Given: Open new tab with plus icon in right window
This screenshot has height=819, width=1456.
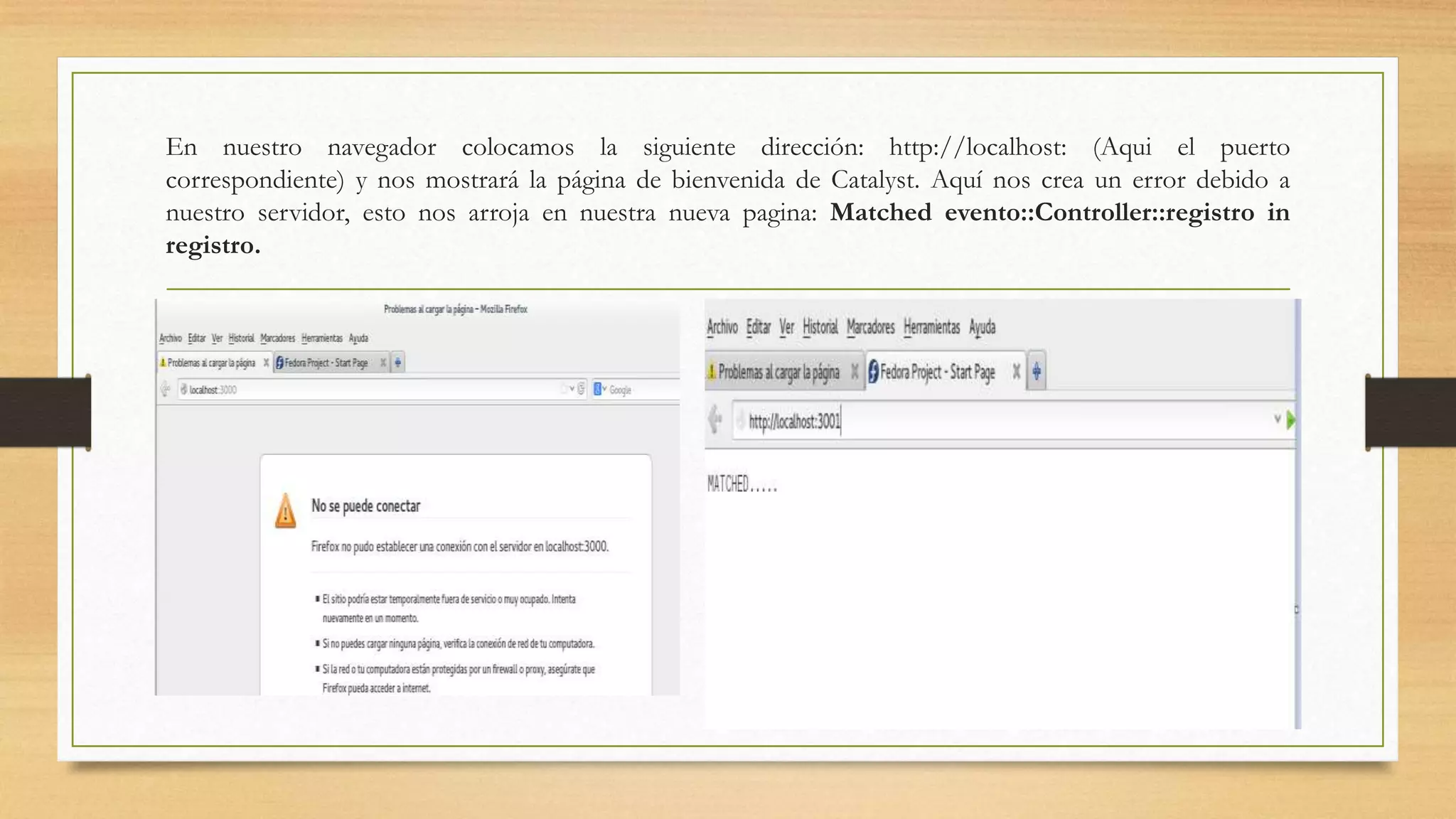Looking at the screenshot, I should (x=1037, y=371).
